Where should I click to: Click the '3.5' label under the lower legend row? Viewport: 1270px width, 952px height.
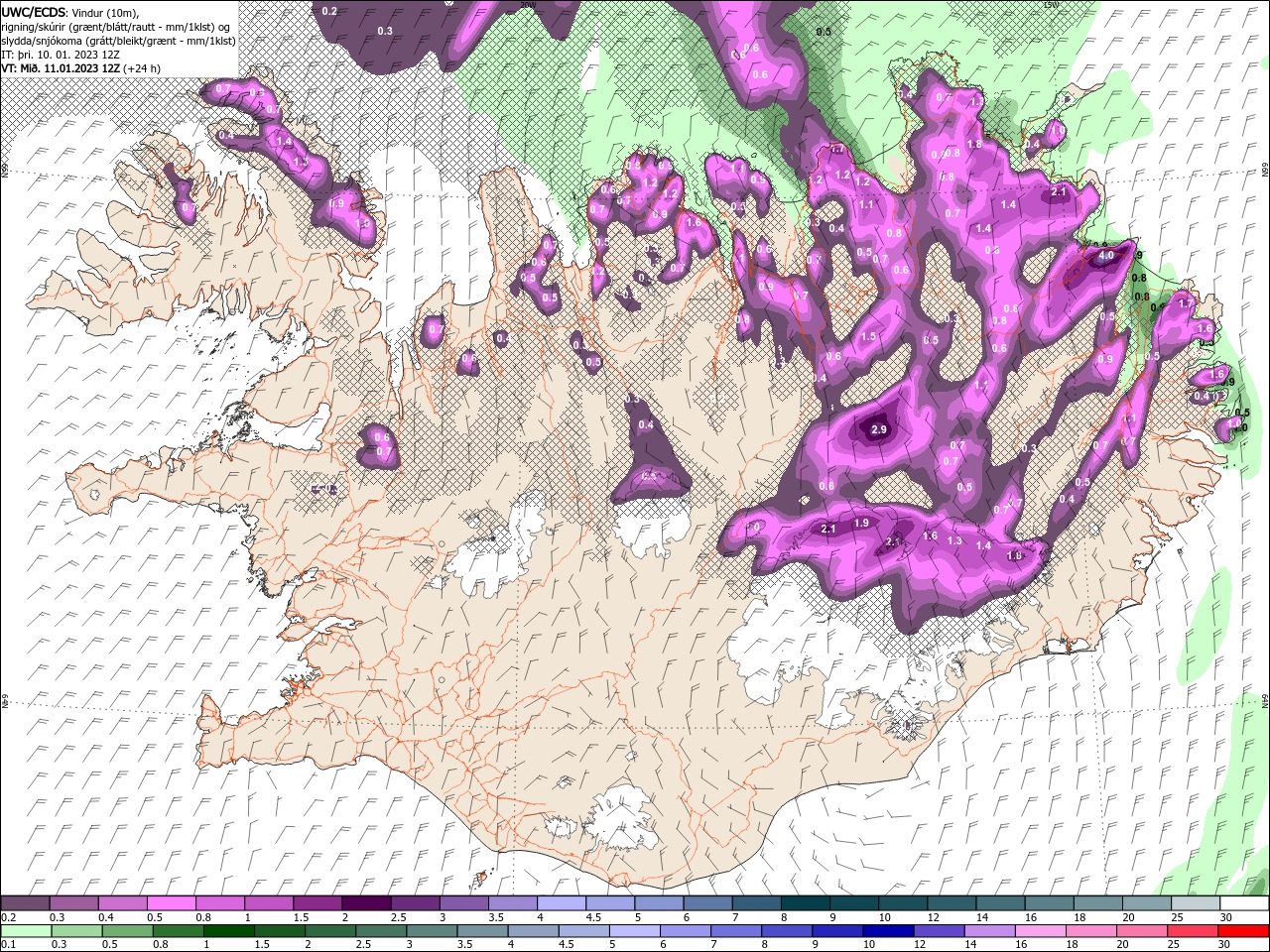tap(465, 945)
